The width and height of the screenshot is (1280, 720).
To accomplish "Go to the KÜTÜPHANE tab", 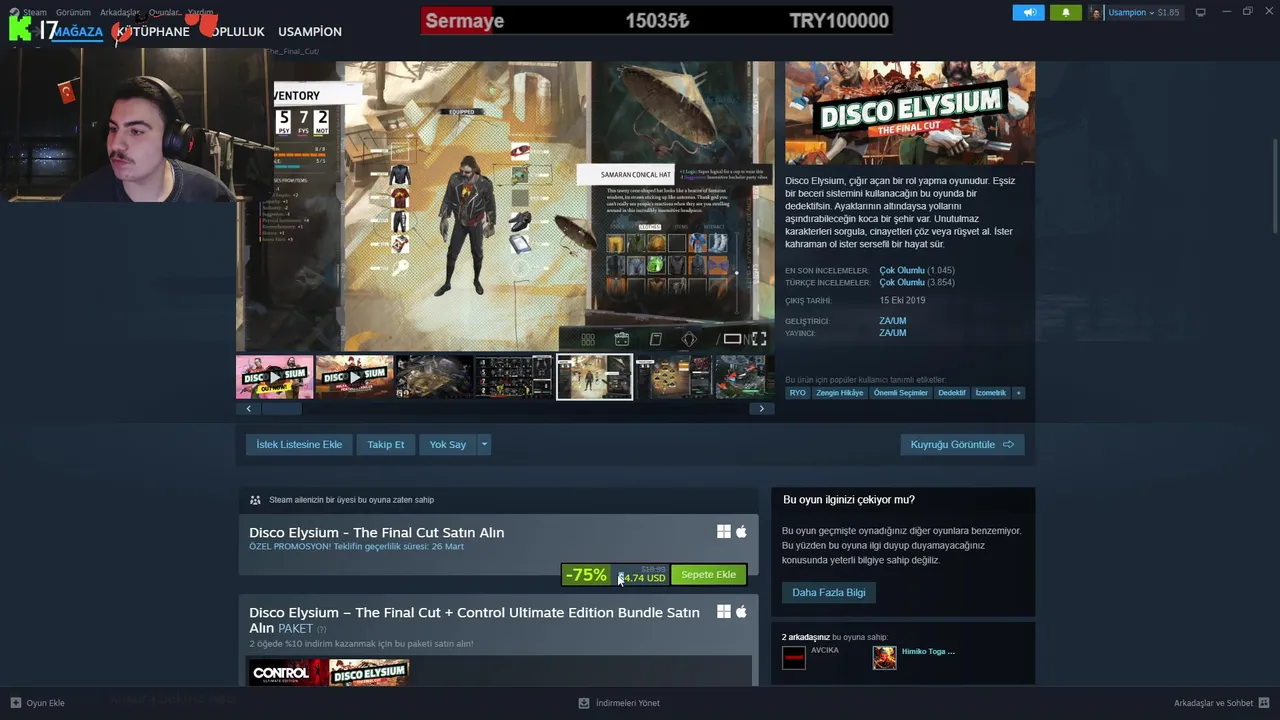I will tap(154, 31).
